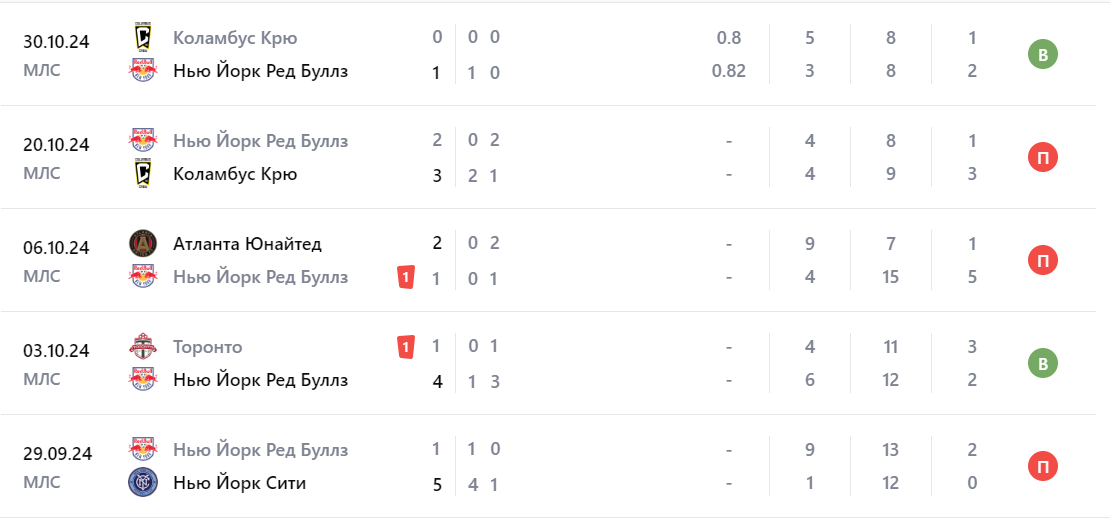Click green В badge for 30.10.24 match
Image resolution: width=1110 pixels, height=520 pixels.
click(1043, 55)
